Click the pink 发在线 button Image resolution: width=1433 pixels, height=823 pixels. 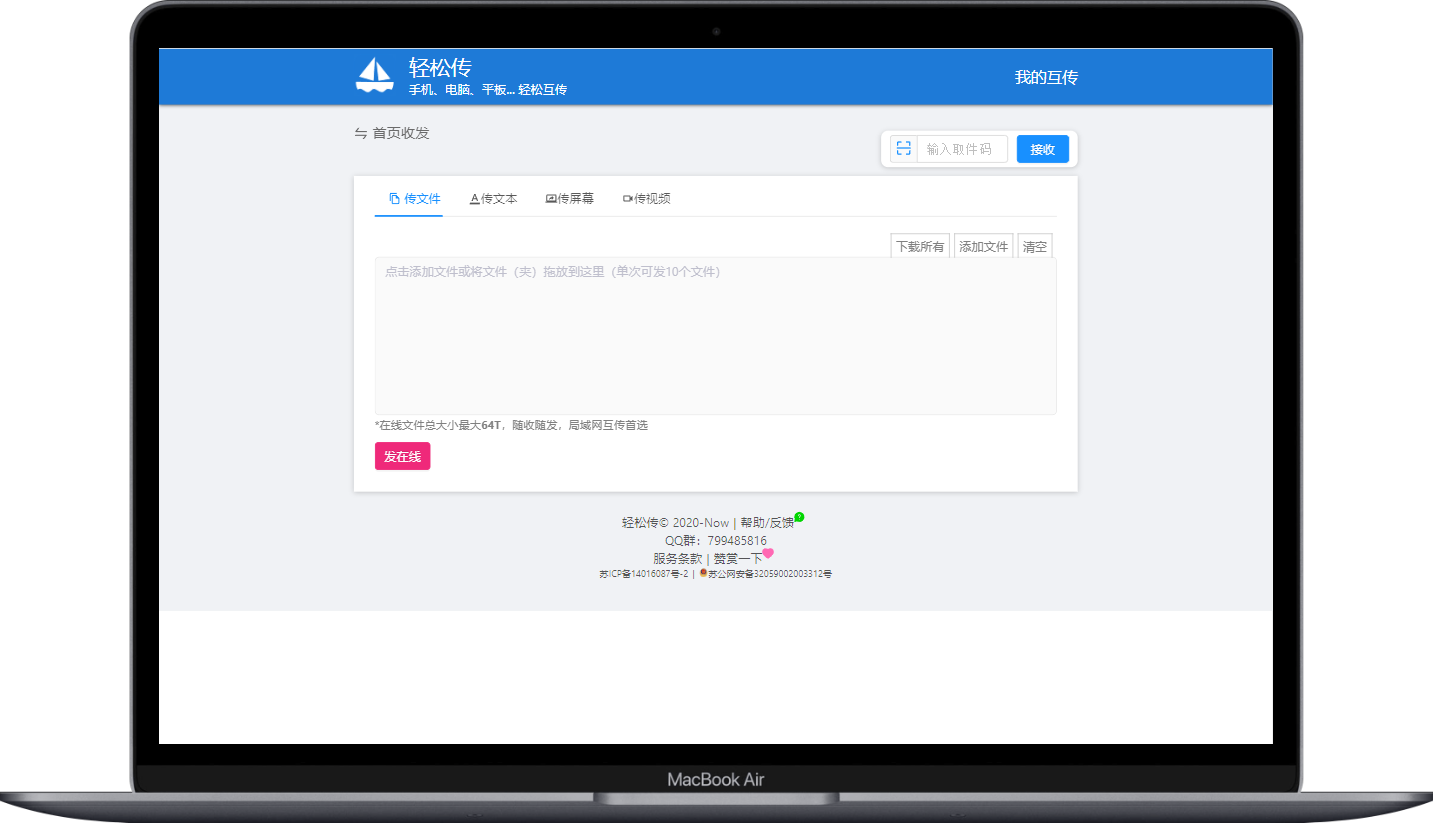pos(402,456)
